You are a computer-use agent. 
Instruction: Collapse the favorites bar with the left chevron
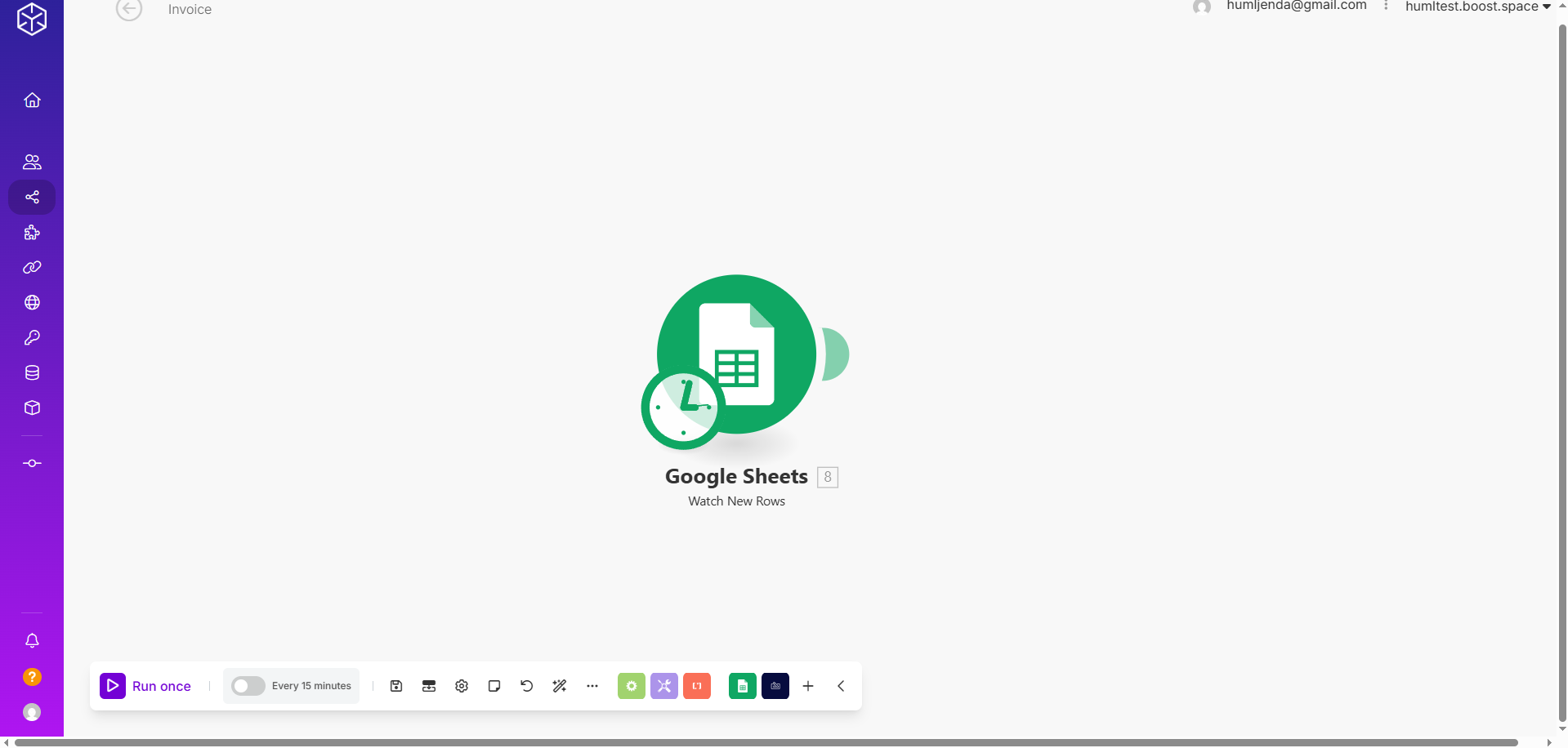[841, 686]
